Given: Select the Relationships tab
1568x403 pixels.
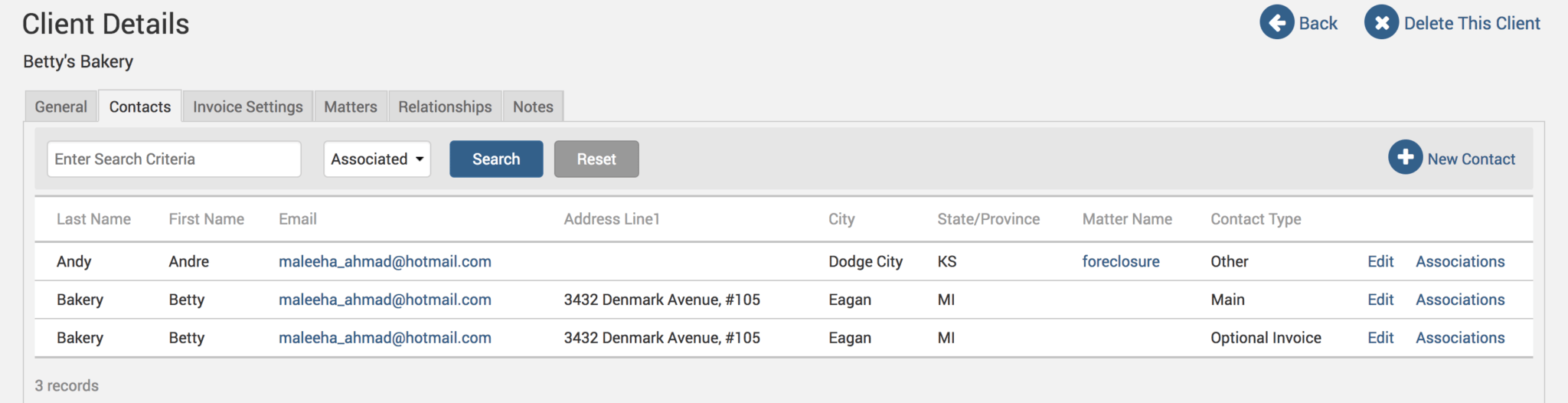Looking at the screenshot, I should pyautogui.click(x=445, y=107).
